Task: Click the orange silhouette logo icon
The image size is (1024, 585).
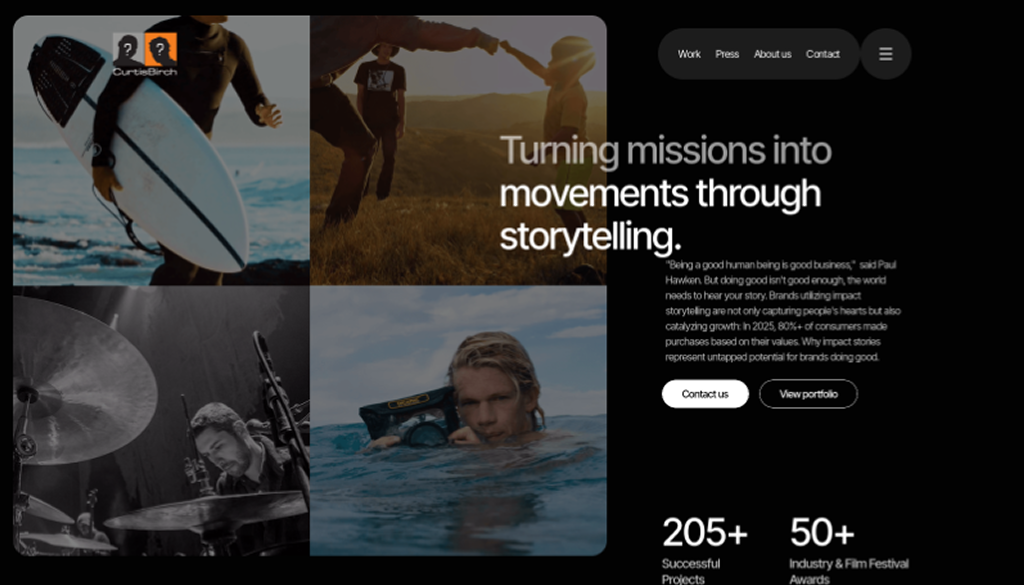Action: point(161,50)
